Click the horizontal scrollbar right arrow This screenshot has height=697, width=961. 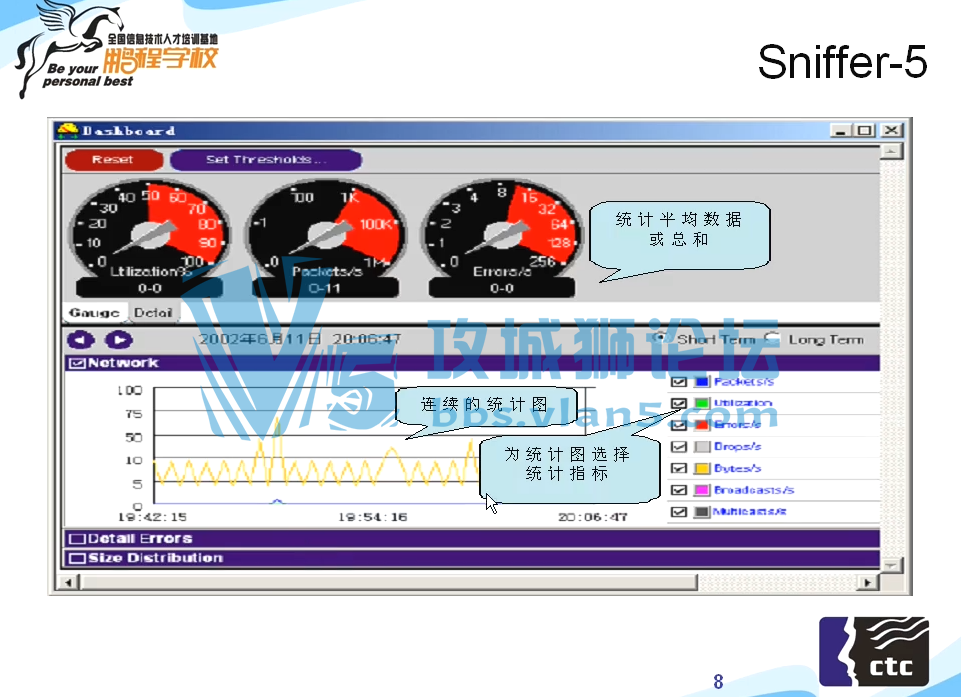(x=868, y=582)
